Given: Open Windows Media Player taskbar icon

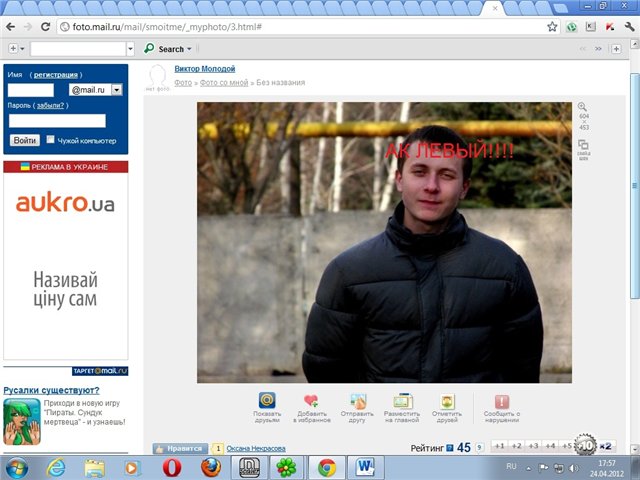Looking at the screenshot, I should click(x=132, y=468).
